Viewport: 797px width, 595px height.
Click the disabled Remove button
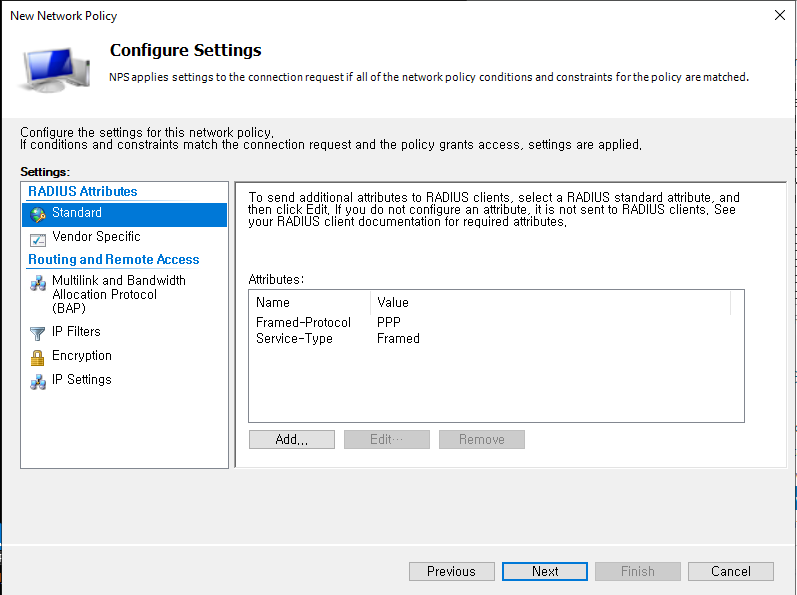click(x=482, y=440)
